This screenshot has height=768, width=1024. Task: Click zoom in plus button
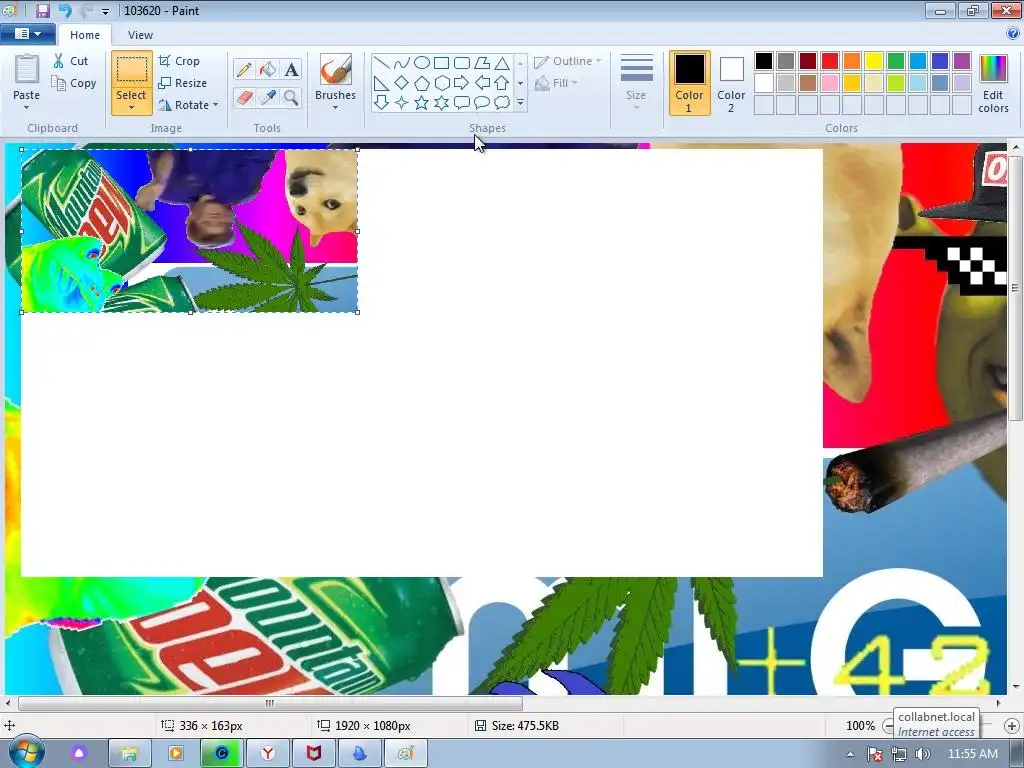click(x=1012, y=726)
